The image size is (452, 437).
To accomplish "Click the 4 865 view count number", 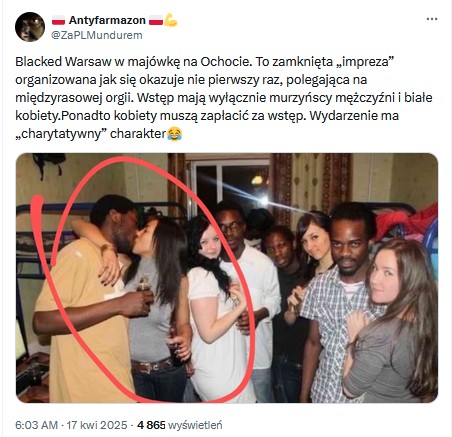I will tap(151, 425).
